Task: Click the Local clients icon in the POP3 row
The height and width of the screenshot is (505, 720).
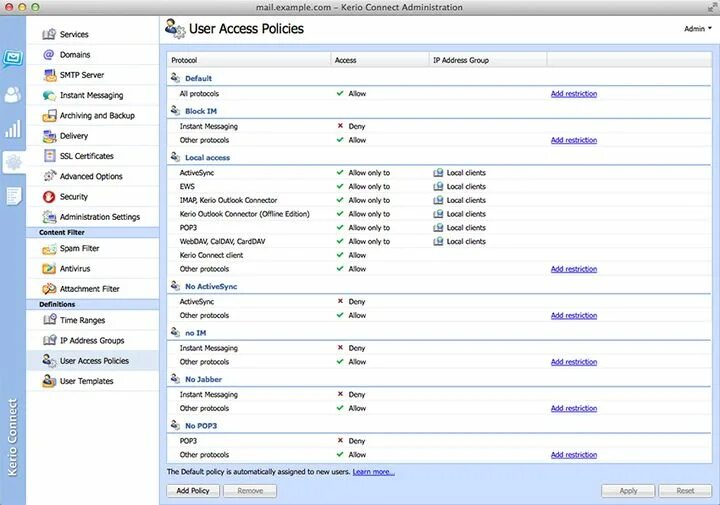Action: click(438, 228)
